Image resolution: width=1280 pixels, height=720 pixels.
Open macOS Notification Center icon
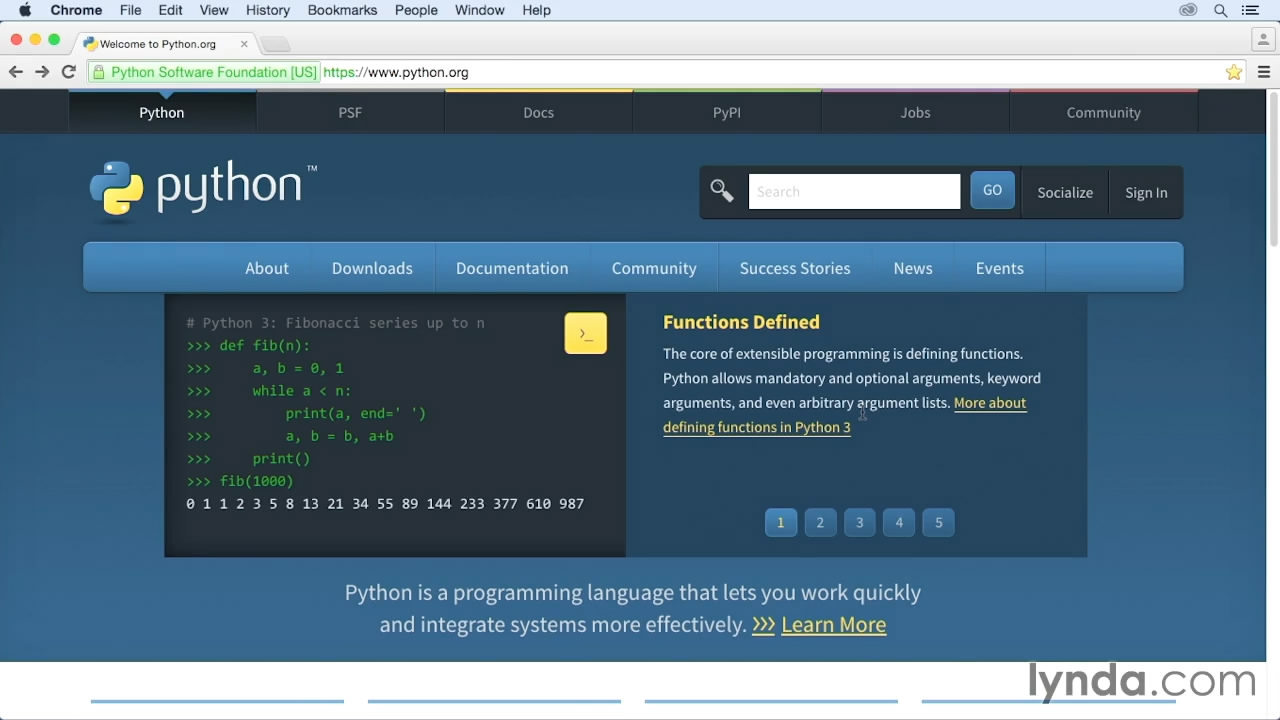point(1250,10)
